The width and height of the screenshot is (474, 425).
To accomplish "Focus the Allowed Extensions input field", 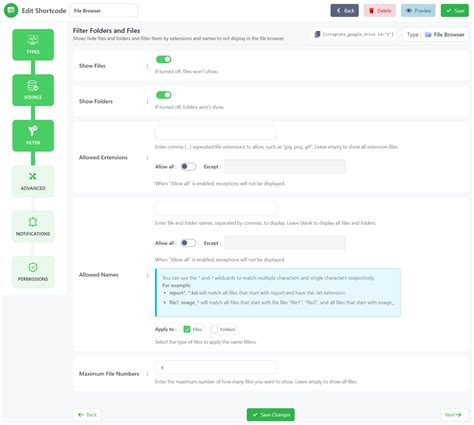I will point(216,133).
